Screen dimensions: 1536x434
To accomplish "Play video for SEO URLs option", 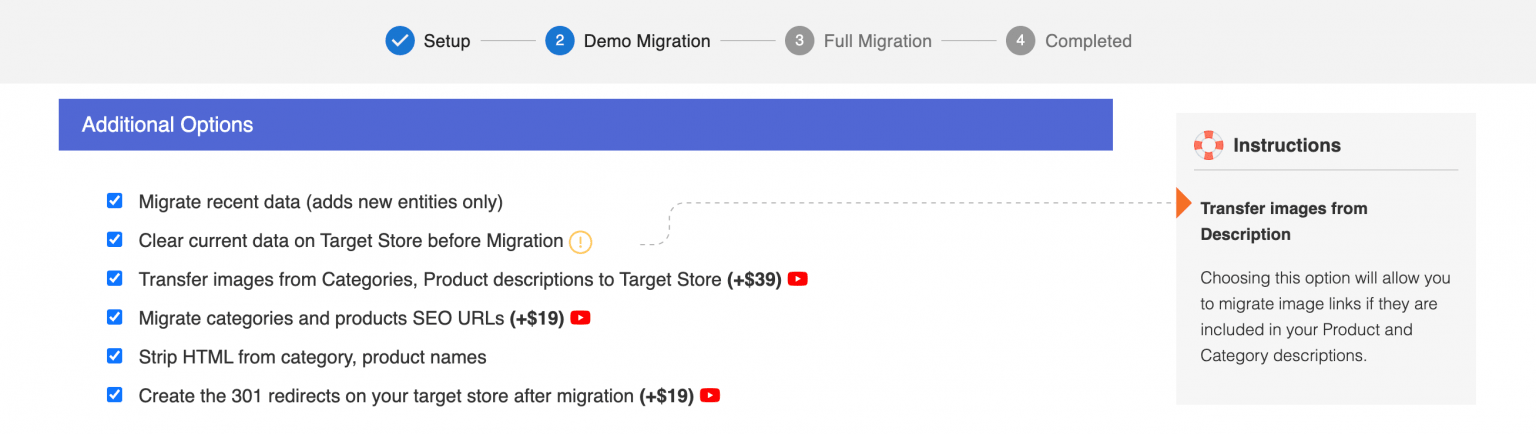I will click(580, 318).
